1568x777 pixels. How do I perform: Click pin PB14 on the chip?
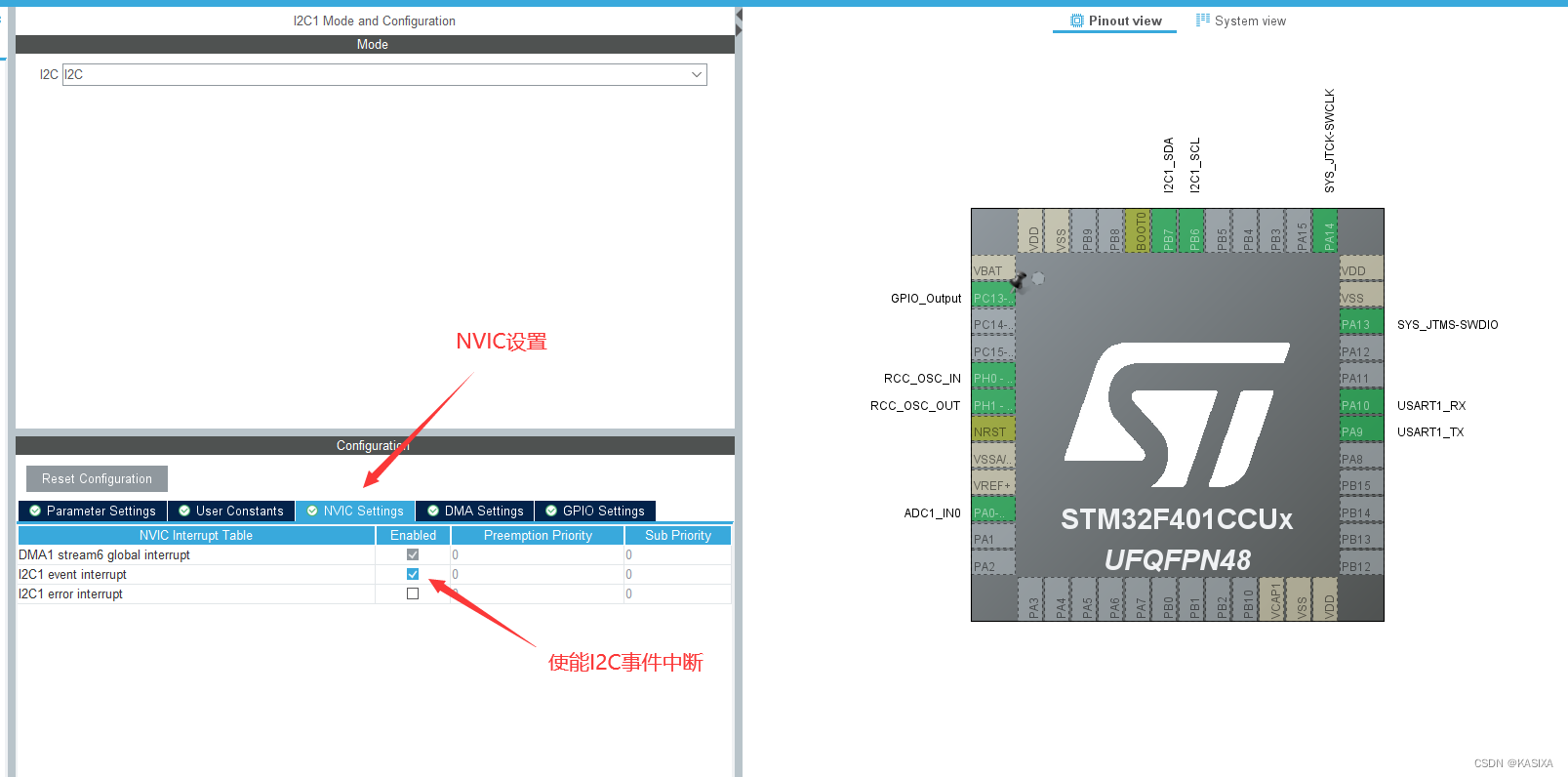1361,512
